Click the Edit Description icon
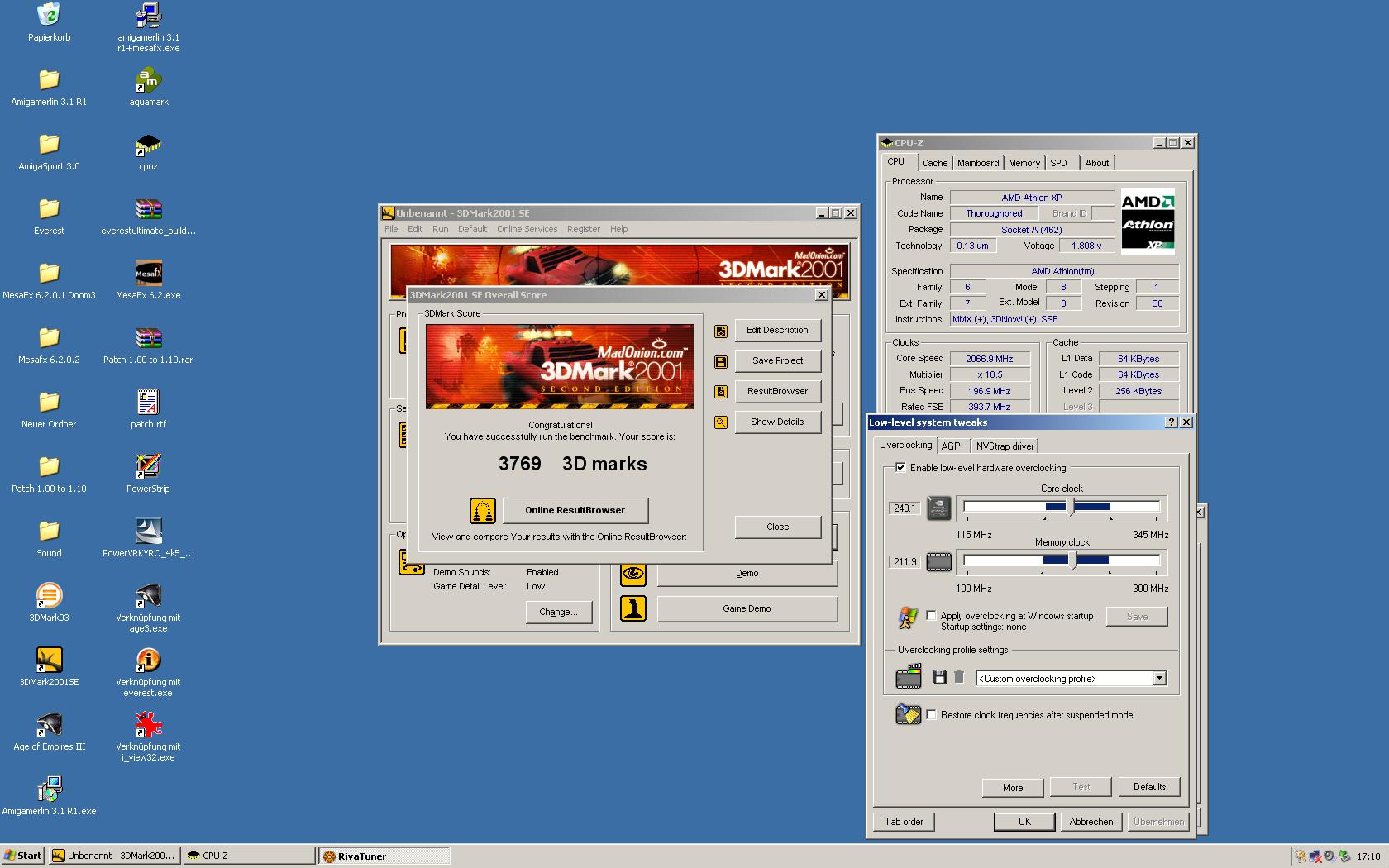1389x868 pixels. [721, 331]
